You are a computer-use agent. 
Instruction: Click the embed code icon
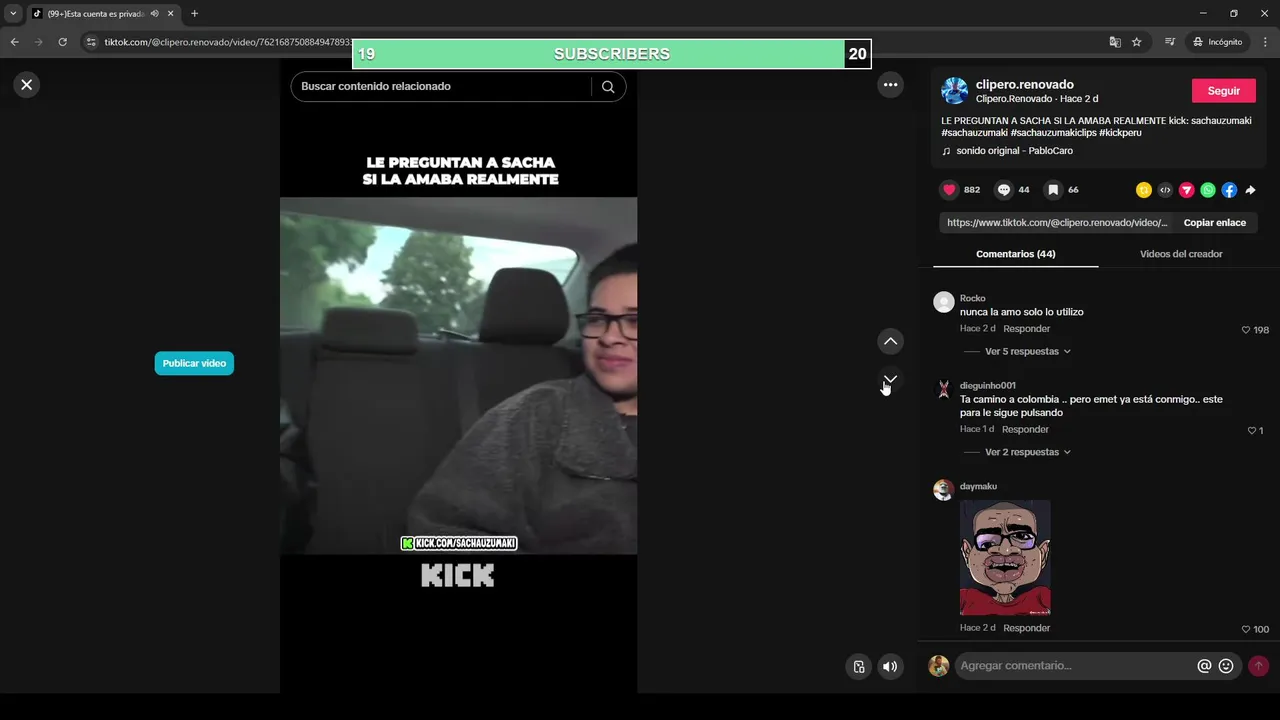(x=1165, y=190)
